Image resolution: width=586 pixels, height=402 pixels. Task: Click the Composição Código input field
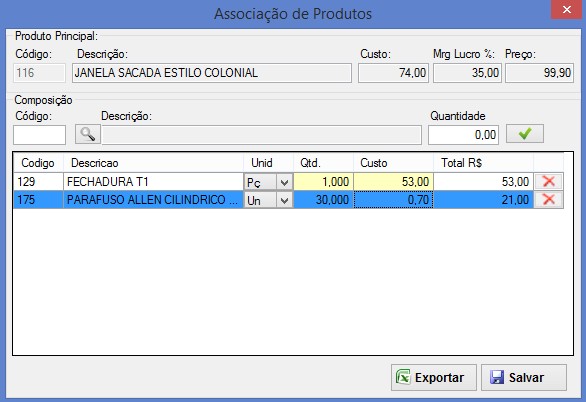(x=39, y=135)
